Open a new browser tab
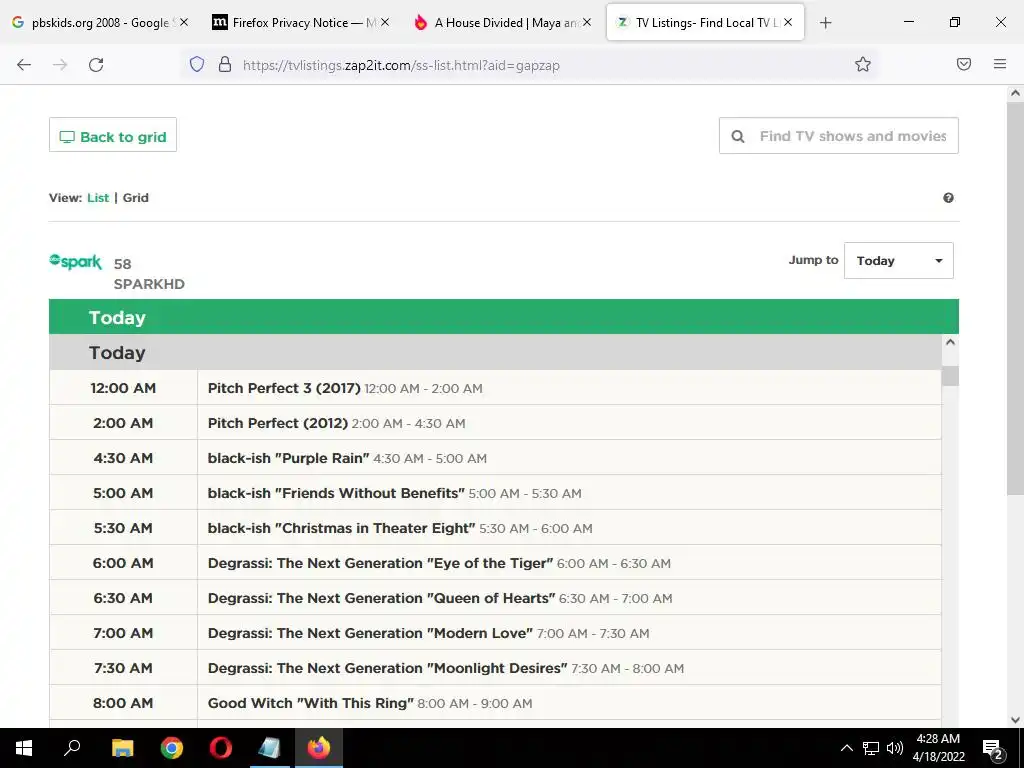1024x768 pixels. [825, 23]
